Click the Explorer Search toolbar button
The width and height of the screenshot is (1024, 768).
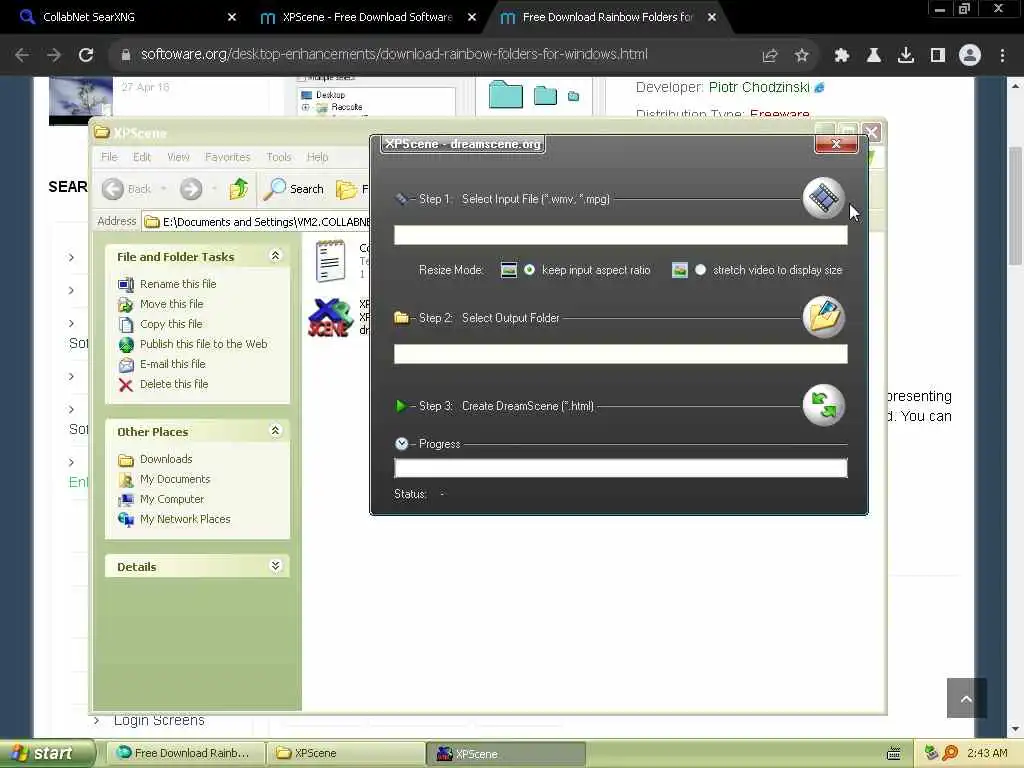coord(294,189)
